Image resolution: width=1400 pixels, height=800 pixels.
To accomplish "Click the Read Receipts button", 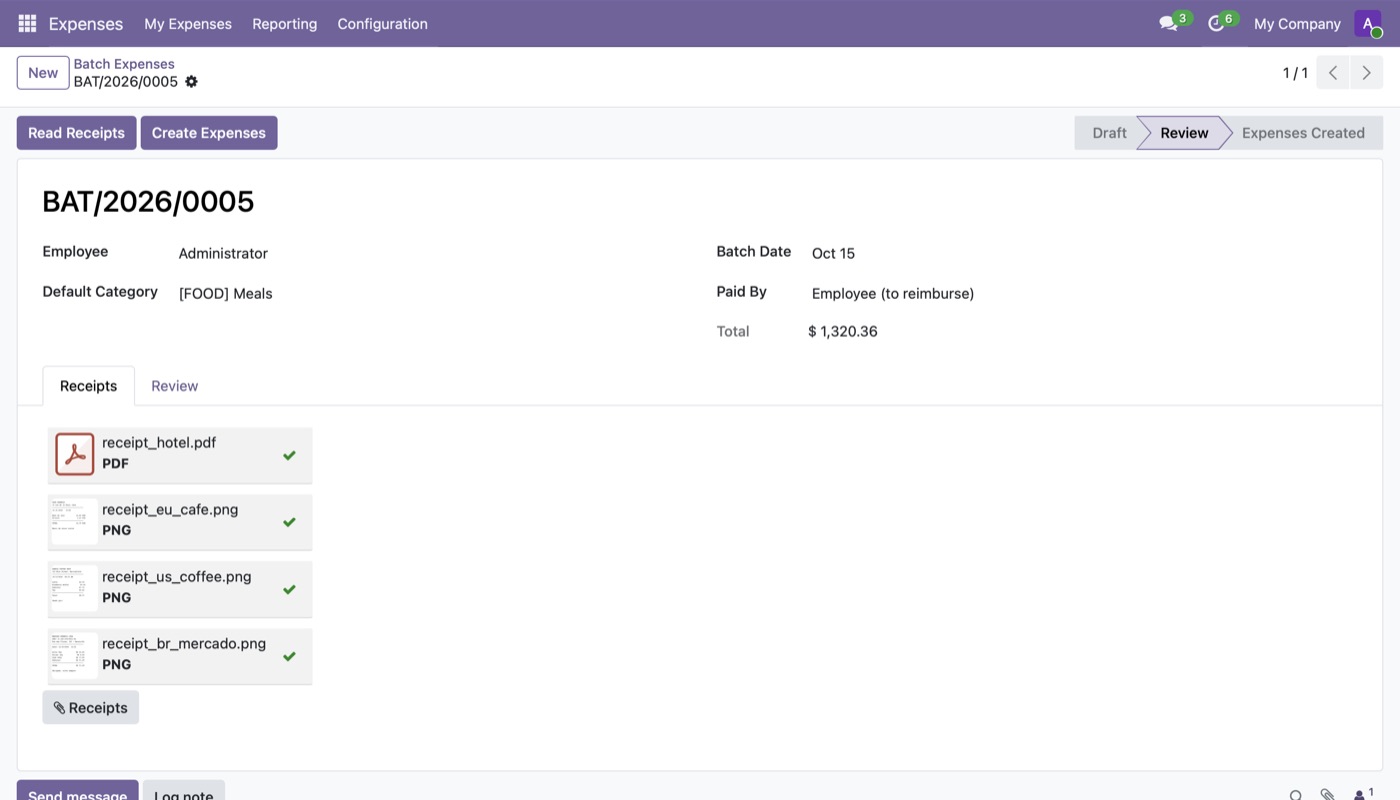I will [76, 133].
